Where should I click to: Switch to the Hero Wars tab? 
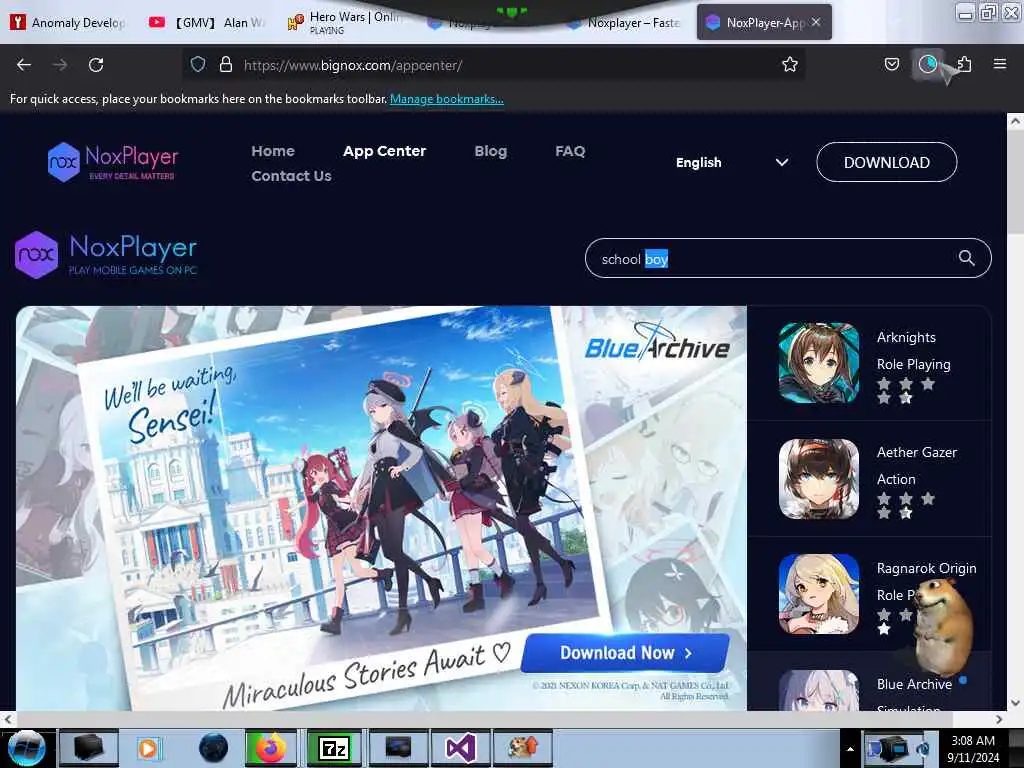(346, 22)
